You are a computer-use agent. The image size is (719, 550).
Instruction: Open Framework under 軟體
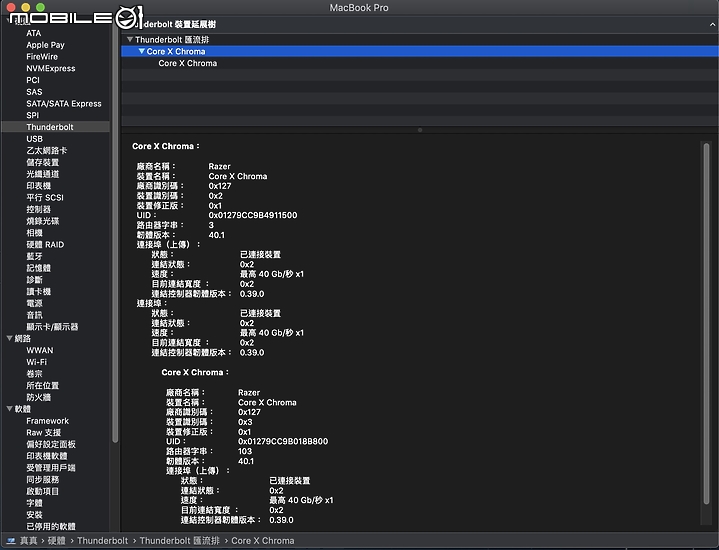(x=47, y=421)
